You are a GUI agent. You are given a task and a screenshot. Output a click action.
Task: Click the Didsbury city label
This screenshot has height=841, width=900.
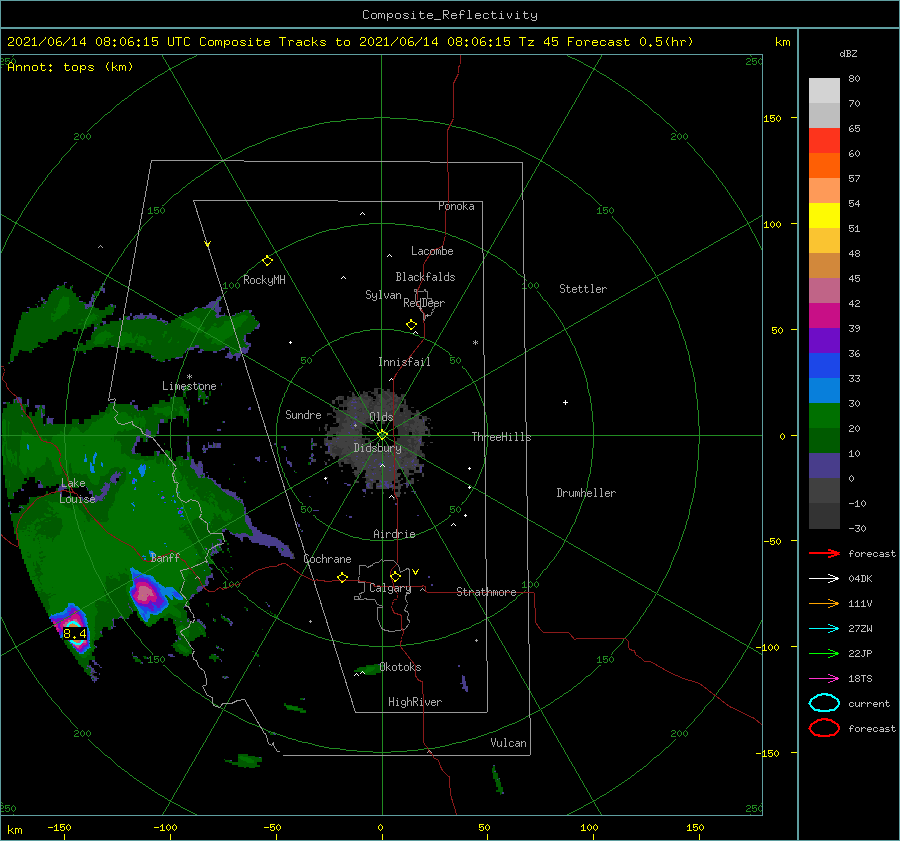click(377, 448)
